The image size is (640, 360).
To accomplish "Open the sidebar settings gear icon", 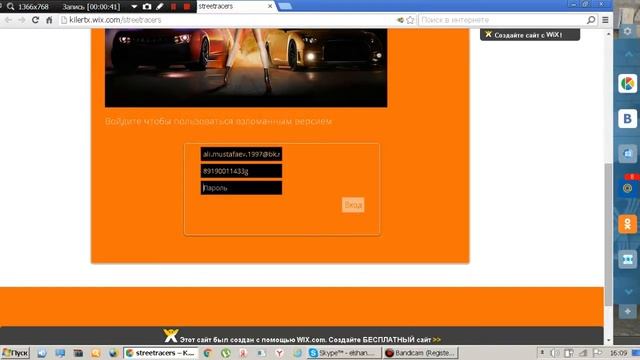I will (628, 31).
